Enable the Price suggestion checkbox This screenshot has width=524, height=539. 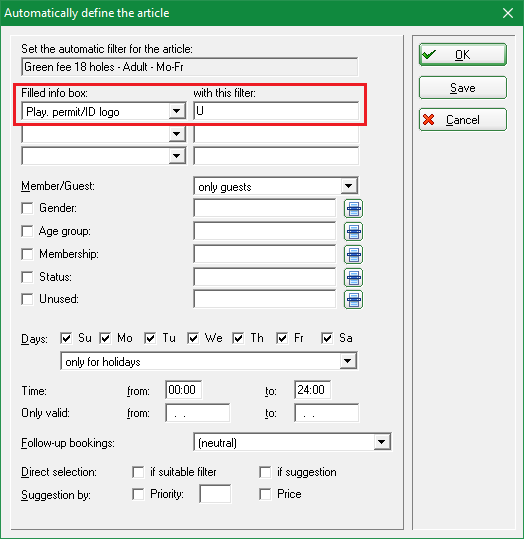tap(265, 494)
